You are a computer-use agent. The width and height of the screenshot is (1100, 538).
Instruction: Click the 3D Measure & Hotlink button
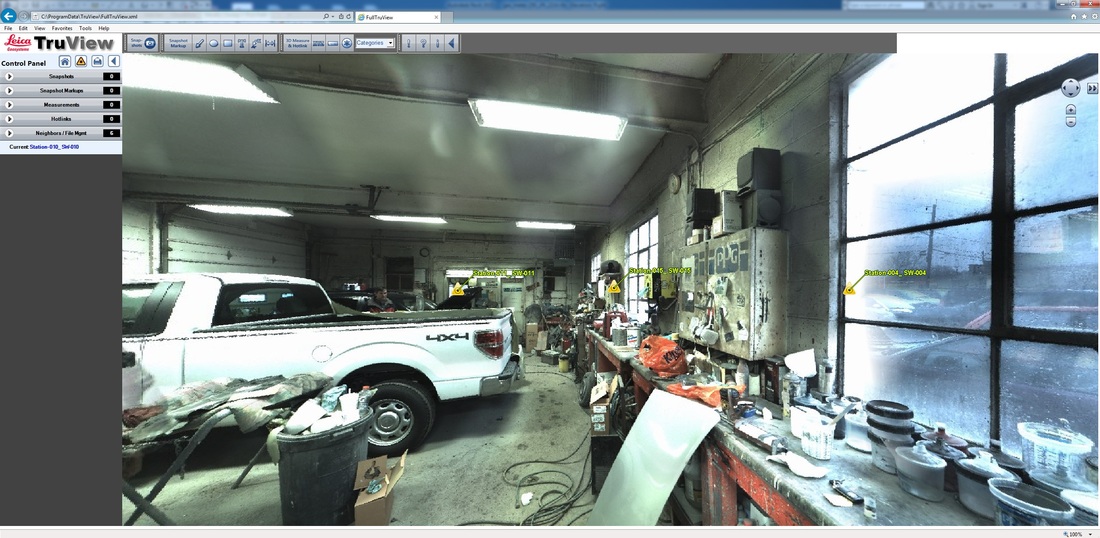297,43
